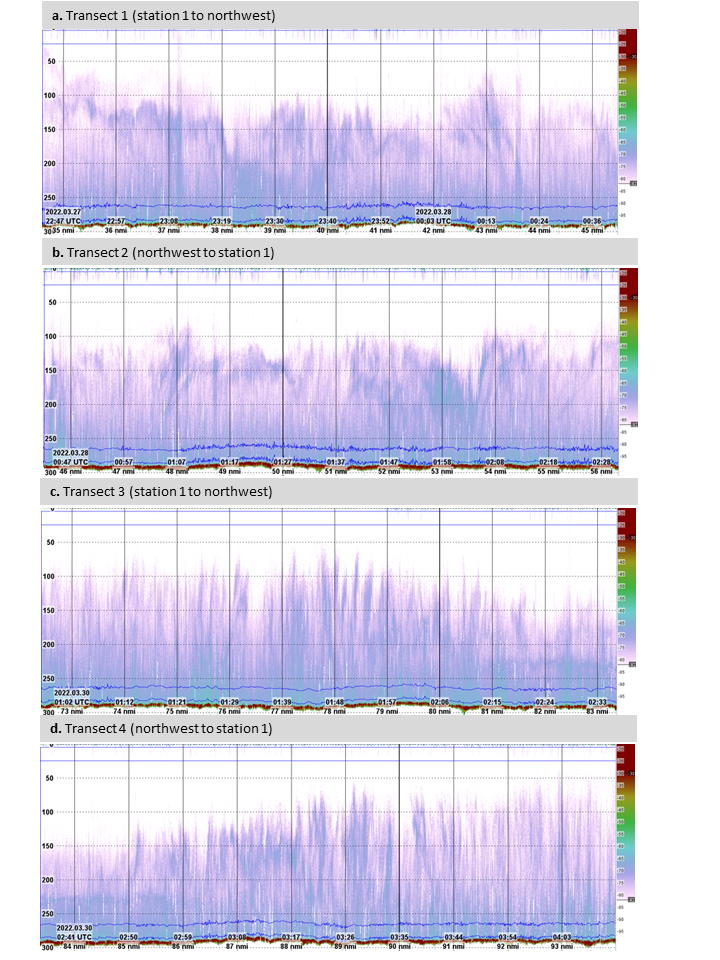This screenshot has height=960, width=720.
Task: Click the '37 nmi' distance label
Action: 169,231
